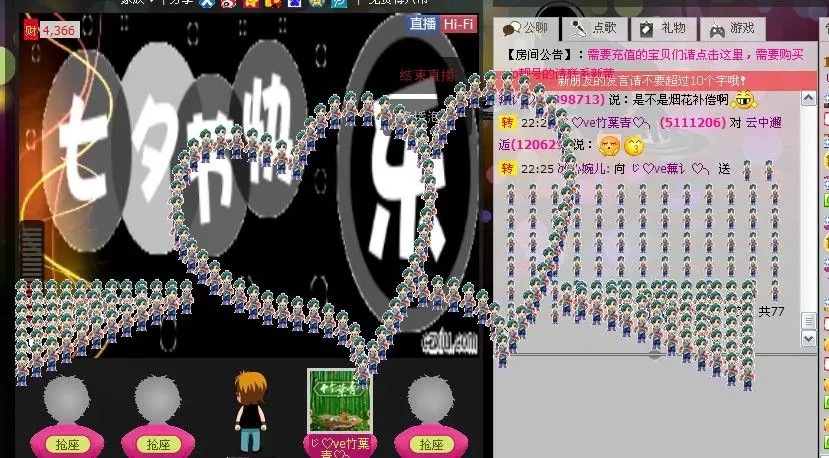Click the blue Tencent Weibo share icon

pyautogui.click(x=339, y=3)
